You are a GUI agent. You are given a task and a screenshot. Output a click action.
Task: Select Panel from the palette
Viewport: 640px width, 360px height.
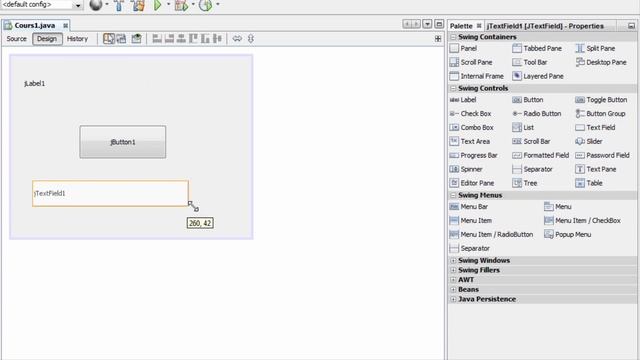(x=463, y=48)
